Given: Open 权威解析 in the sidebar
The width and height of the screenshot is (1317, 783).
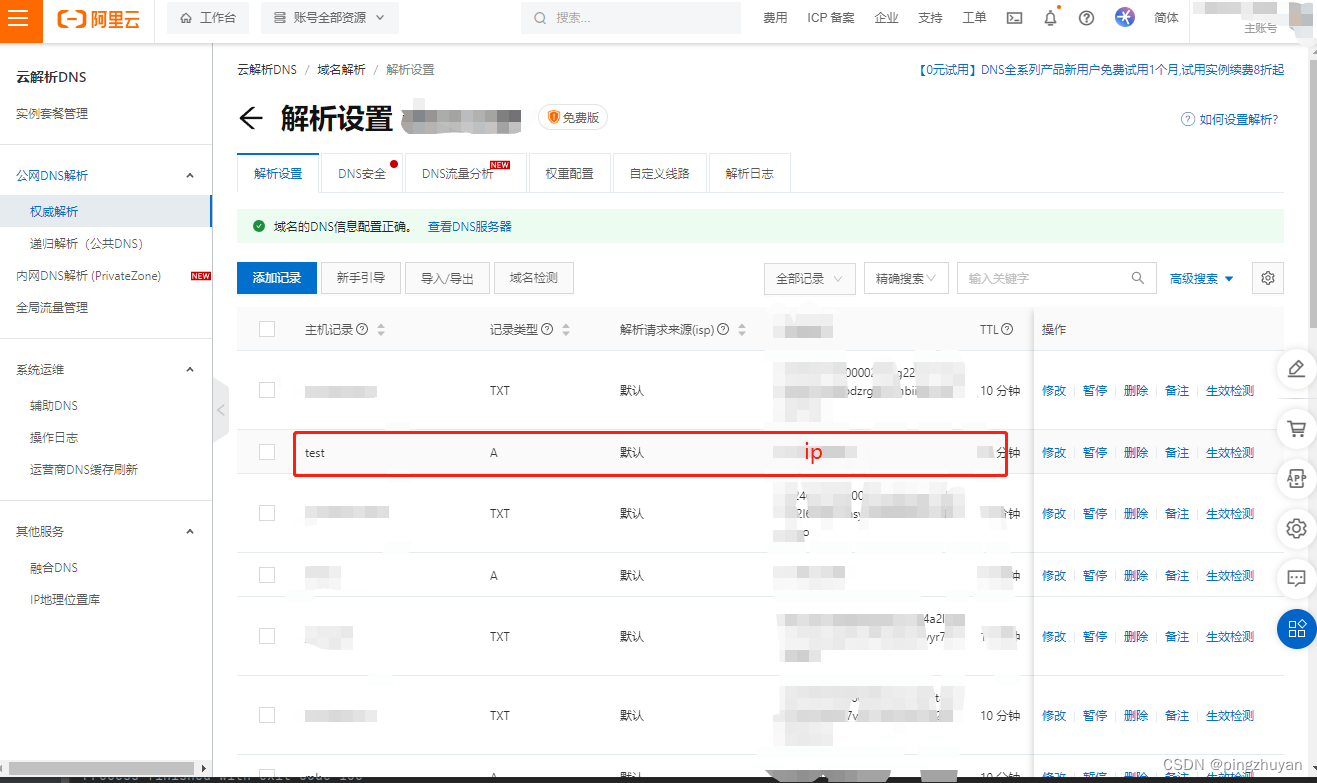Looking at the screenshot, I should [x=106, y=211].
